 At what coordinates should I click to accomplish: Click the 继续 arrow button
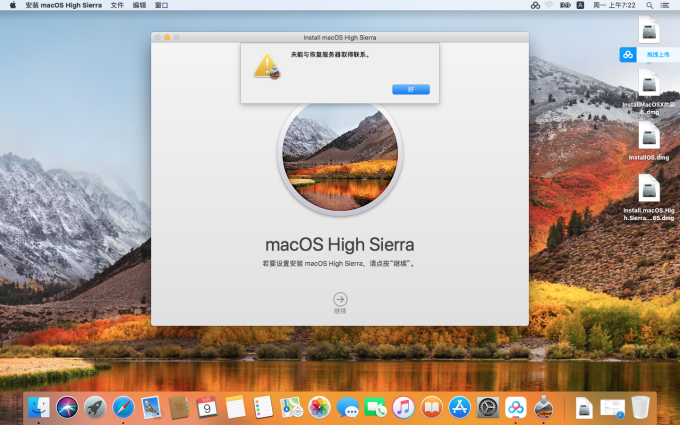(340, 299)
